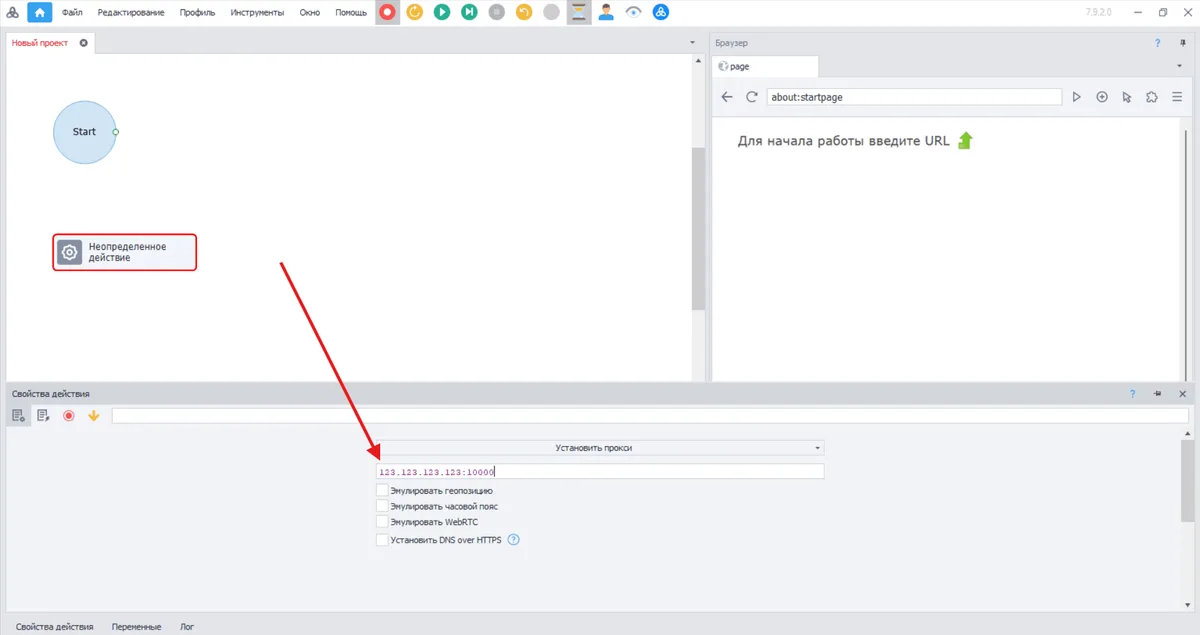Open the profile person icon
This screenshot has height=635, width=1200.
pos(606,13)
